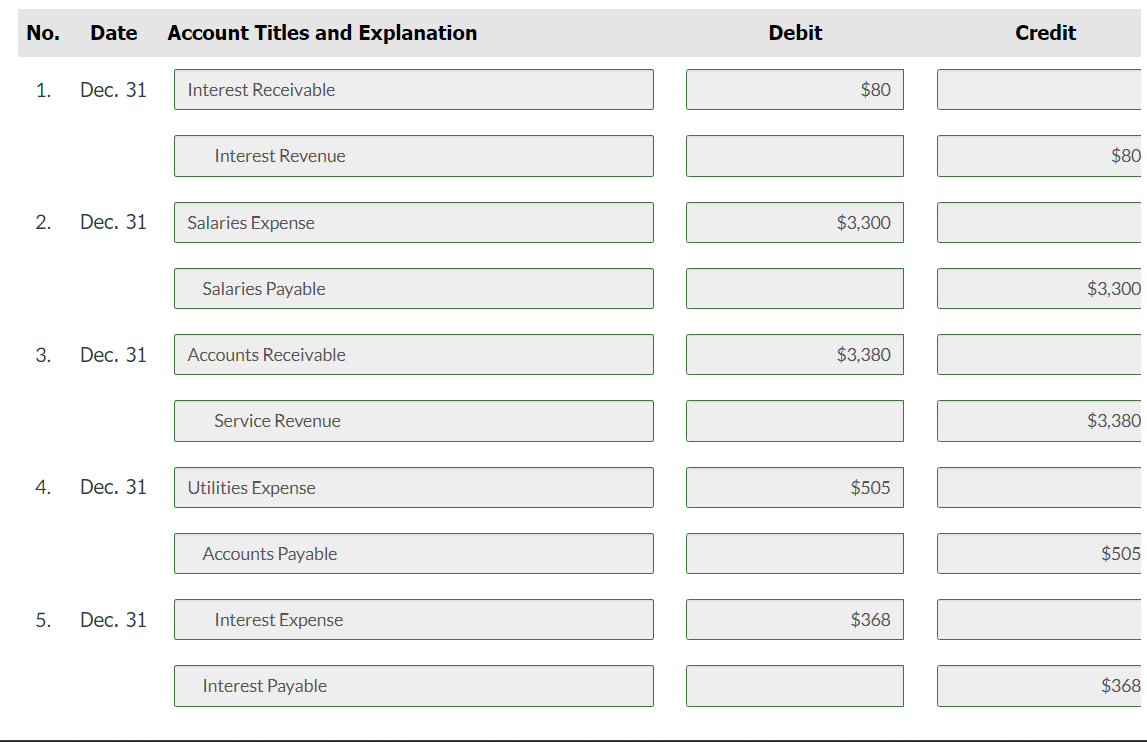Screen dimensions: 1147x742
Task: Click the Interest Receivable account field
Action: click(413, 89)
